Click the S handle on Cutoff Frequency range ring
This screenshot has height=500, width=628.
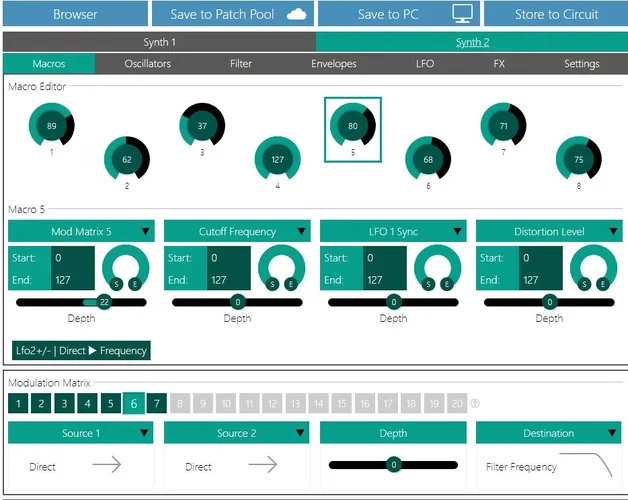[272, 284]
